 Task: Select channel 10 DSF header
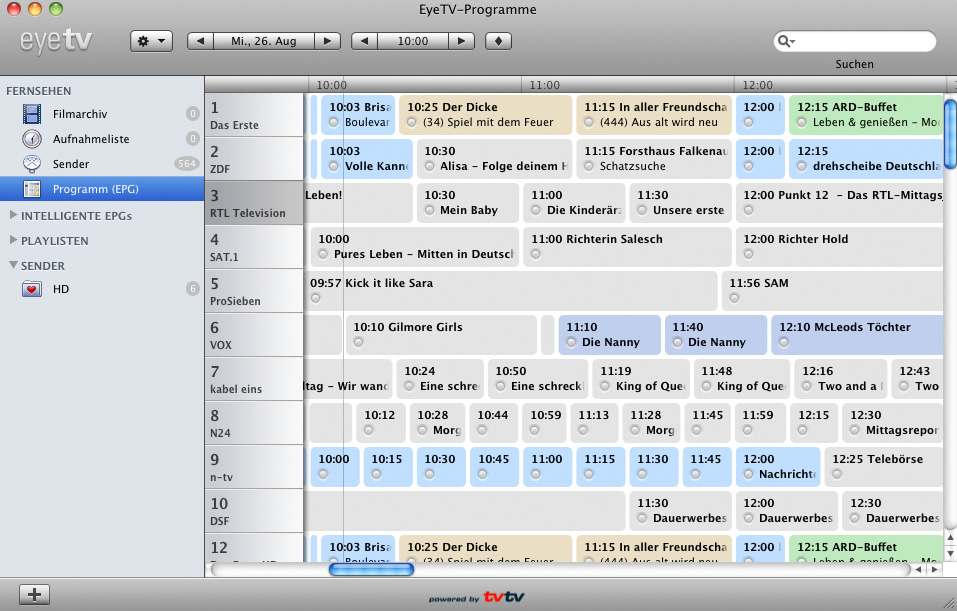tap(254, 510)
